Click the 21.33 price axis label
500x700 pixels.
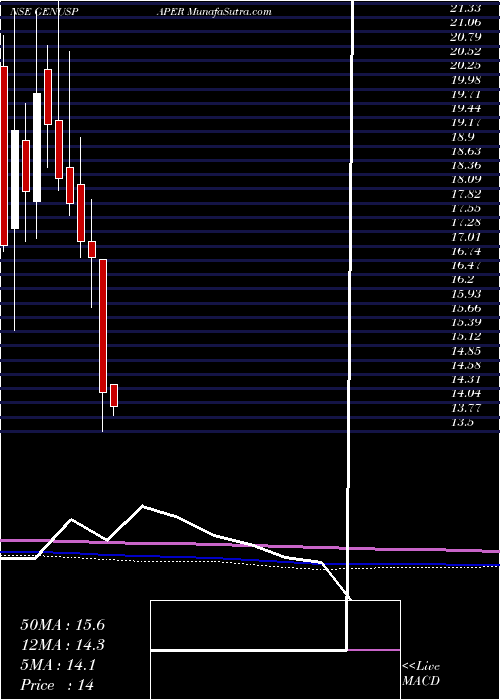coord(465,8)
